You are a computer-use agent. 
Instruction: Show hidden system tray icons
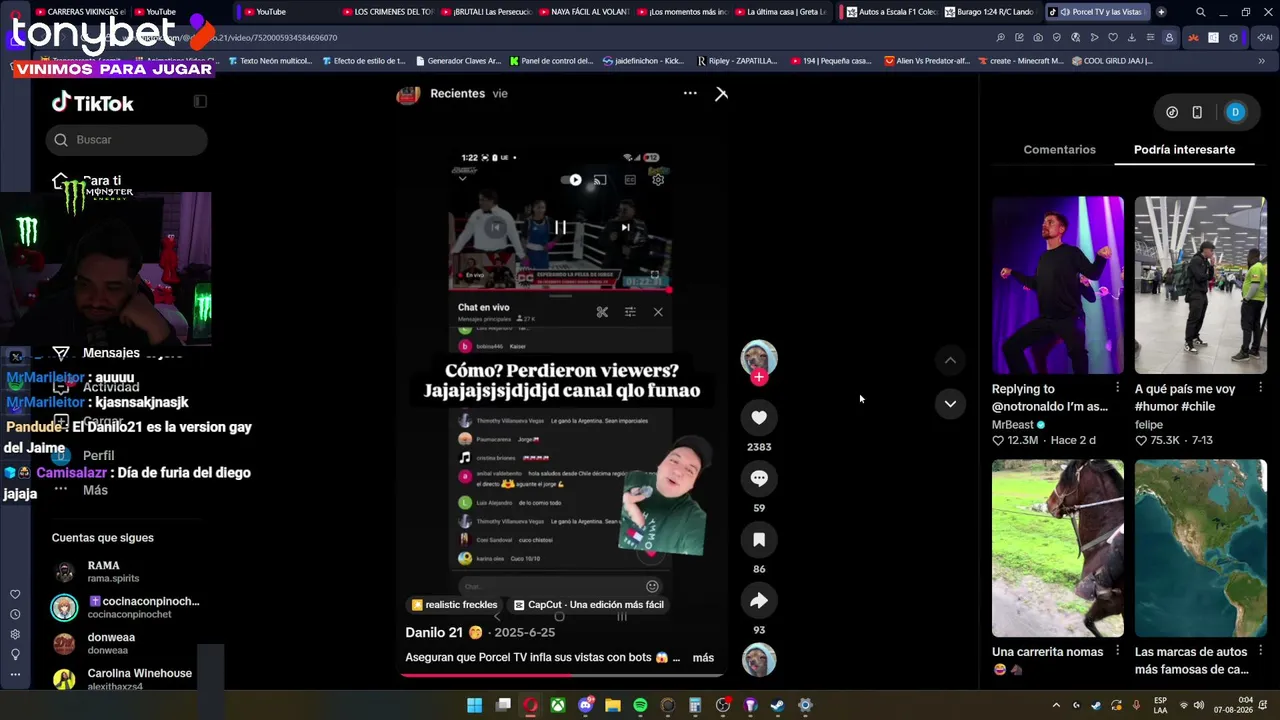(x=1056, y=705)
